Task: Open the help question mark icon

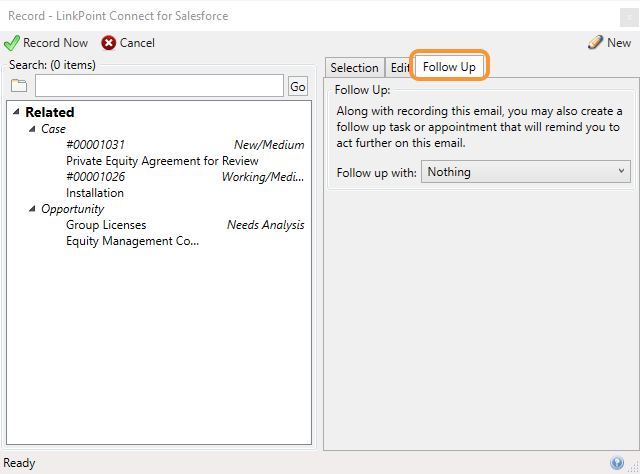Action: coord(617,463)
